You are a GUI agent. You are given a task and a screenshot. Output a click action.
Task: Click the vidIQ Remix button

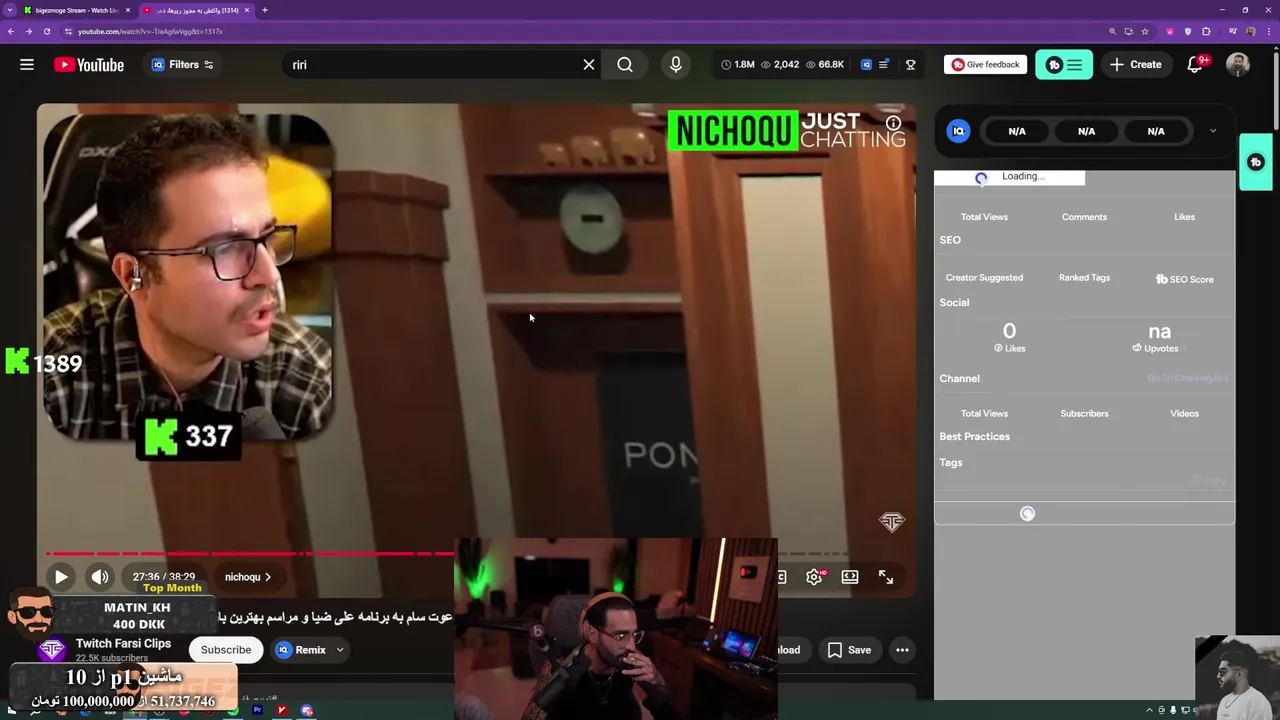(301, 650)
